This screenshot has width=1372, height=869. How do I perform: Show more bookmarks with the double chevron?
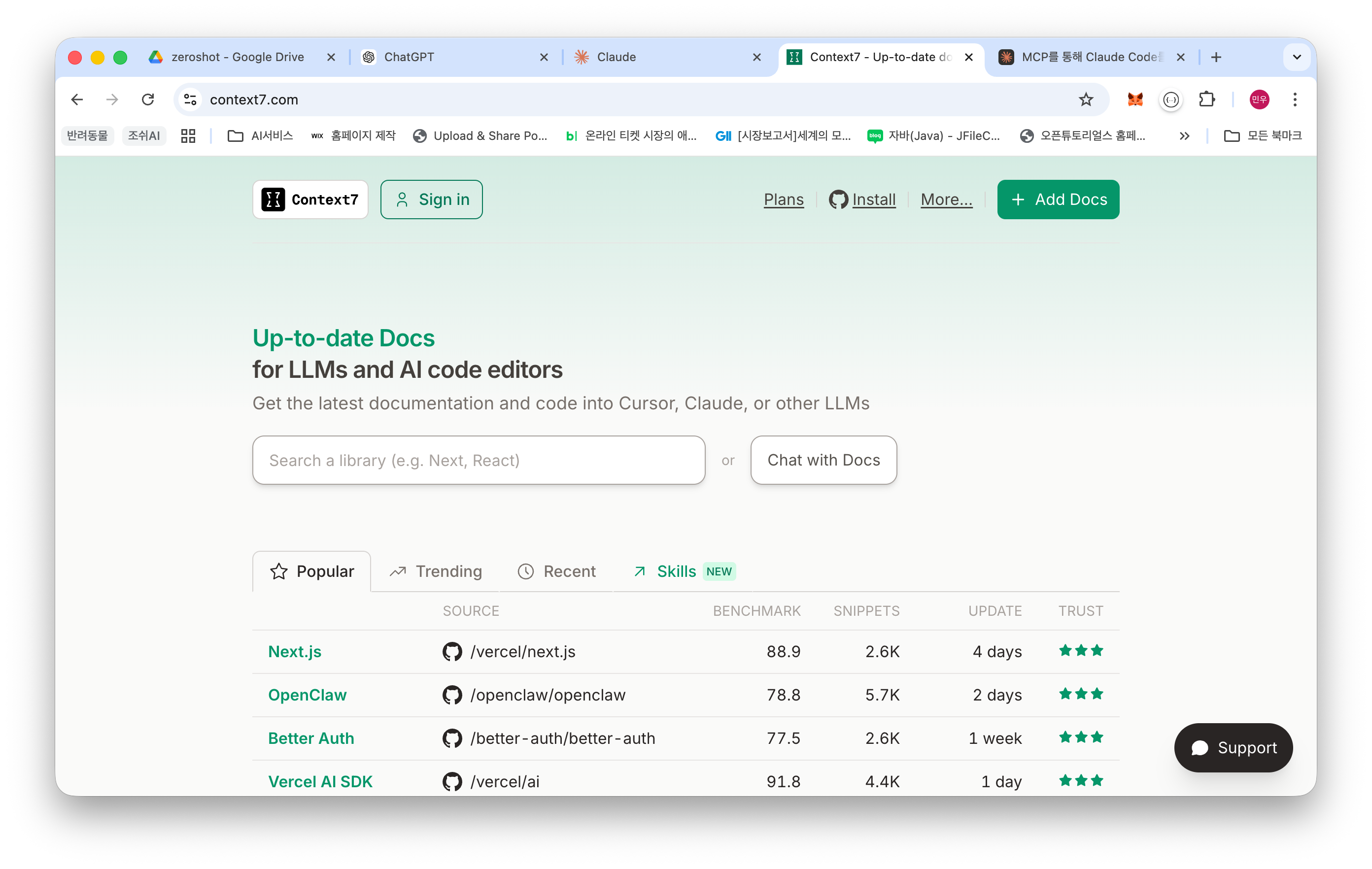[1184, 135]
